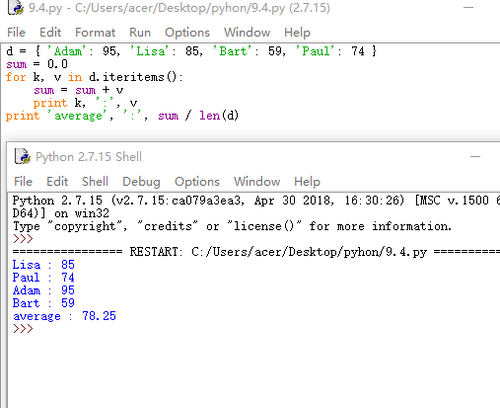Click the 'Lisa : 85' shell output line
The height and width of the screenshot is (408, 500).
[43, 264]
